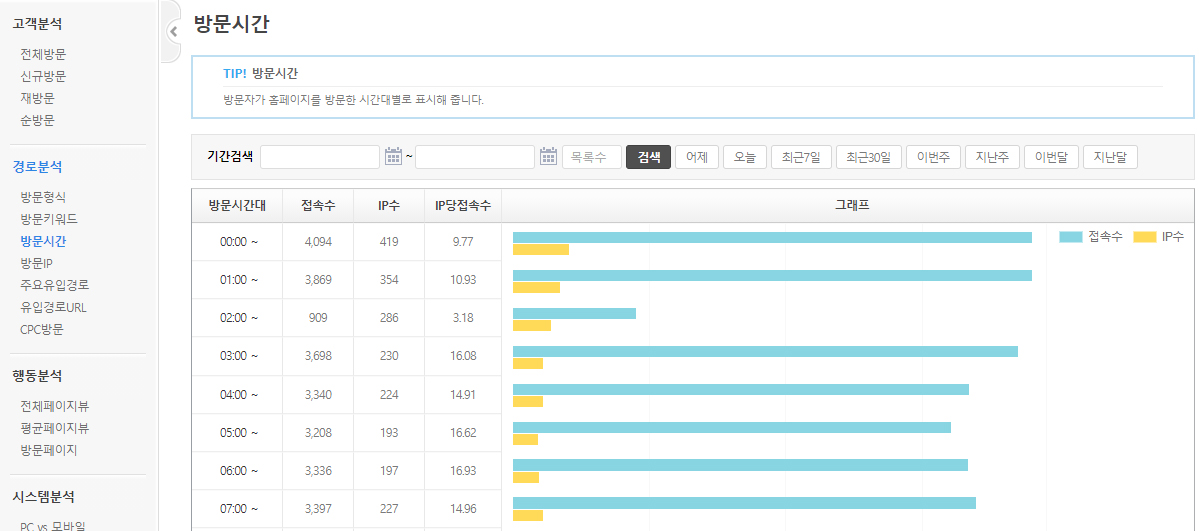Go to 방문키워드 menu item

click(x=49, y=219)
